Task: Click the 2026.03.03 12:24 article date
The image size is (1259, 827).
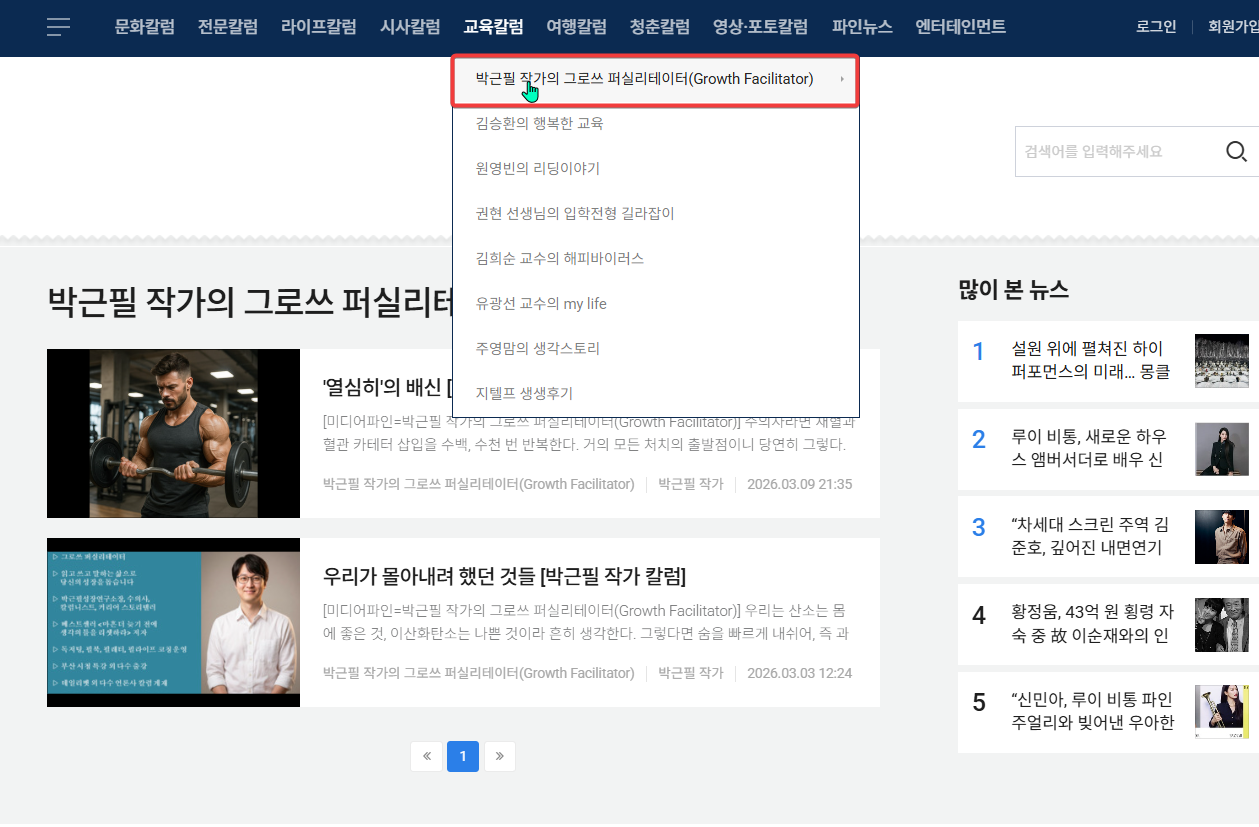Action: coord(800,673)
